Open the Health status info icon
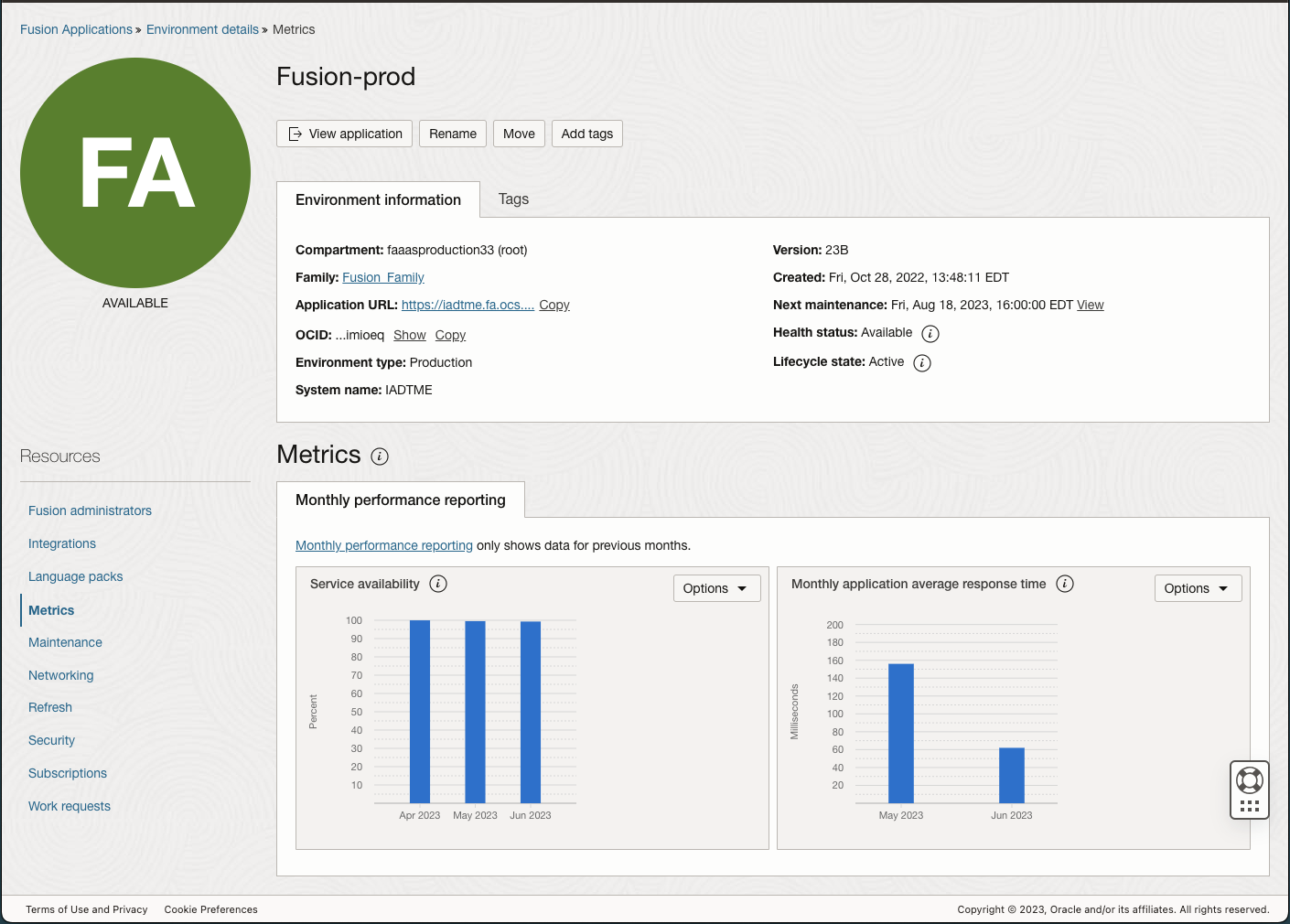Screen dimensions: 1290x924 click(930, 333)
